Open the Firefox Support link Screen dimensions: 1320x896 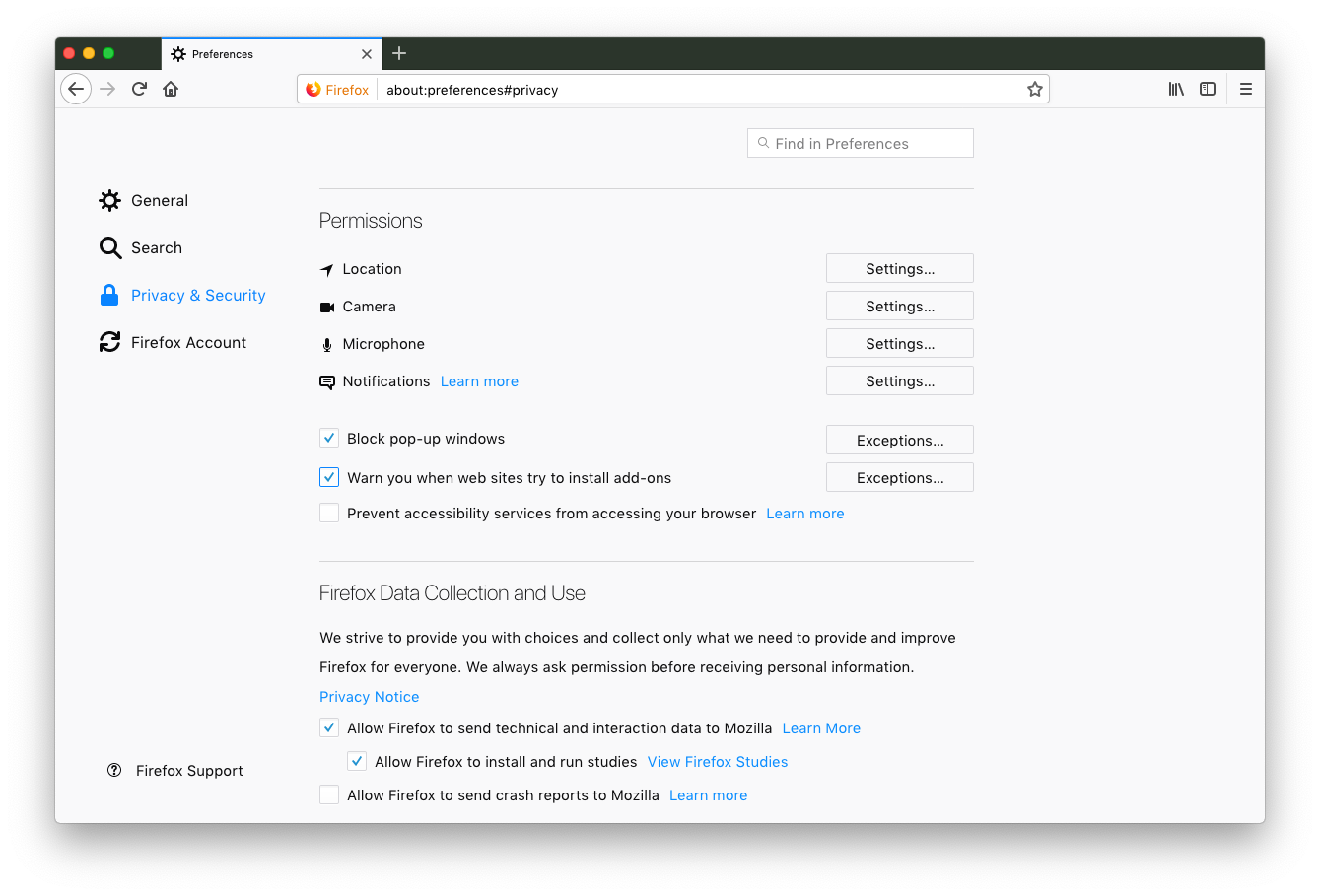pyautogui.click(x=189, y=771)
